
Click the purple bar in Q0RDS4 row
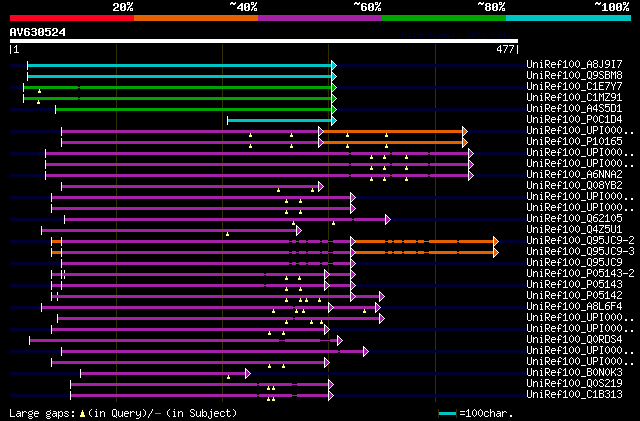point(183,341)
